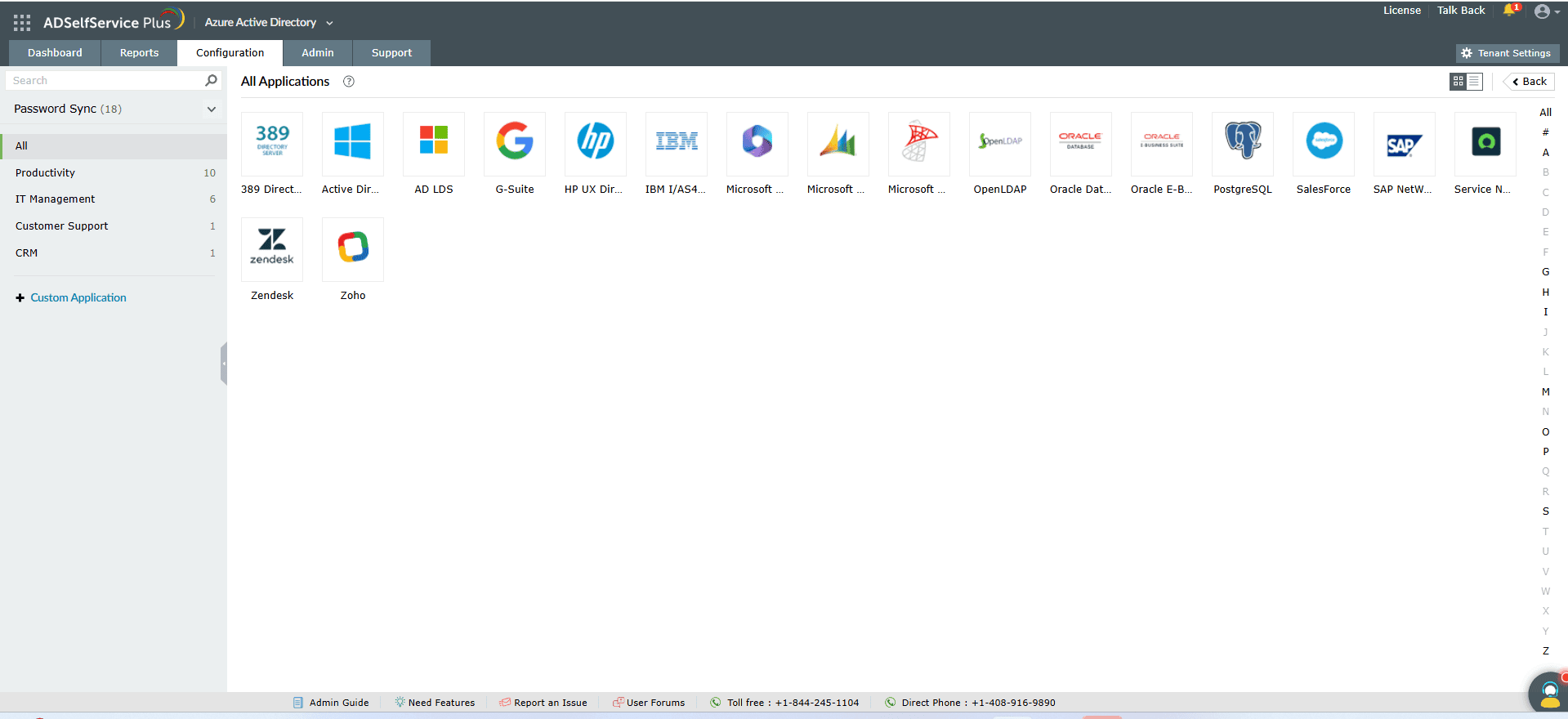The image size is (1568, 719).
Task: Filter by IT Management category
Action: pyautogui.click(x=114, y=199)
